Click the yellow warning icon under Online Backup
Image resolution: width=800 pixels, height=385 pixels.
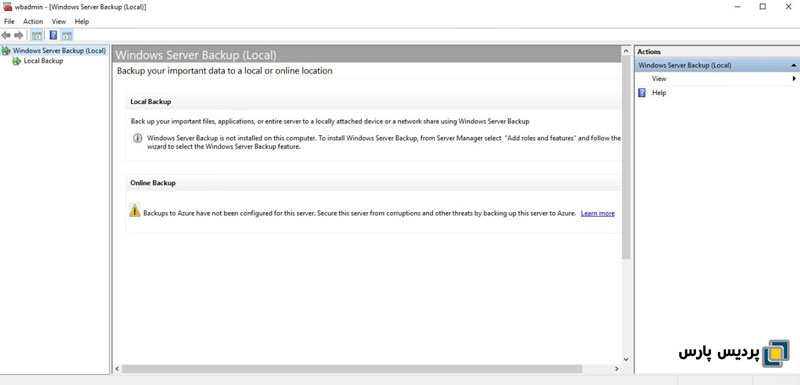pyautogui.click(x=135, y=210)
